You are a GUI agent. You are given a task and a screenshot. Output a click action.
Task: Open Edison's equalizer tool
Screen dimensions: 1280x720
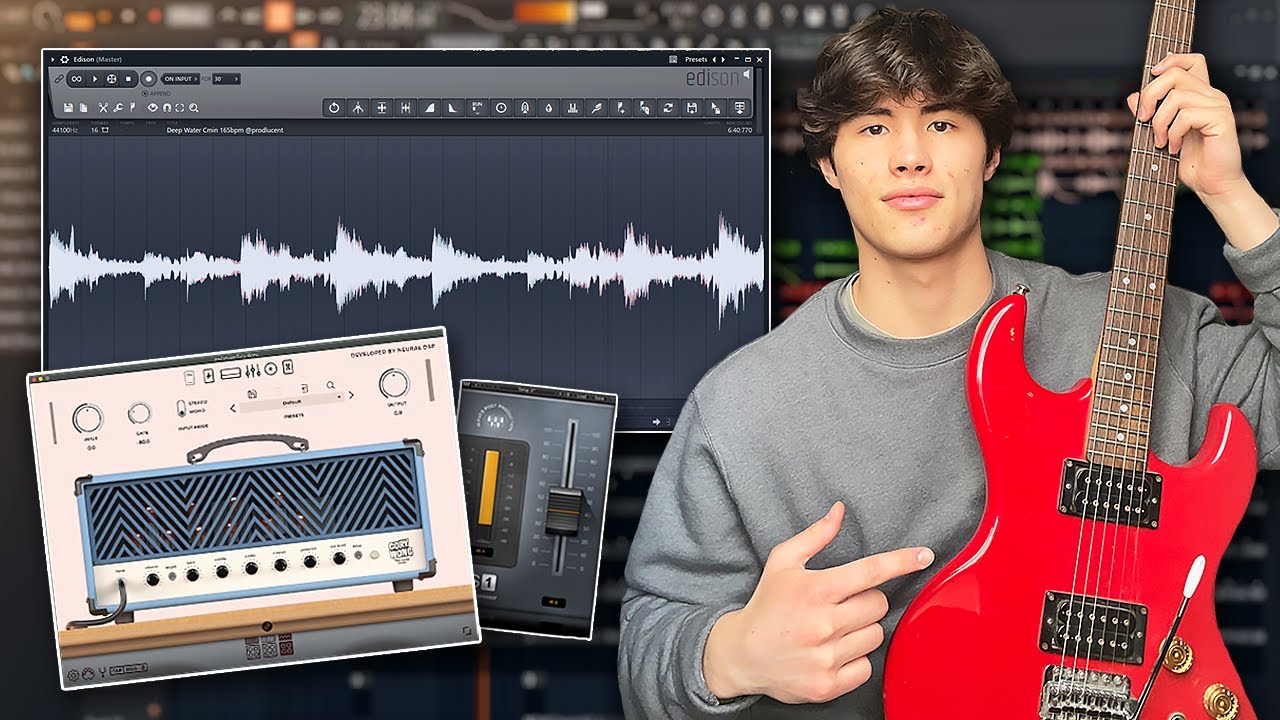(573, 107)
